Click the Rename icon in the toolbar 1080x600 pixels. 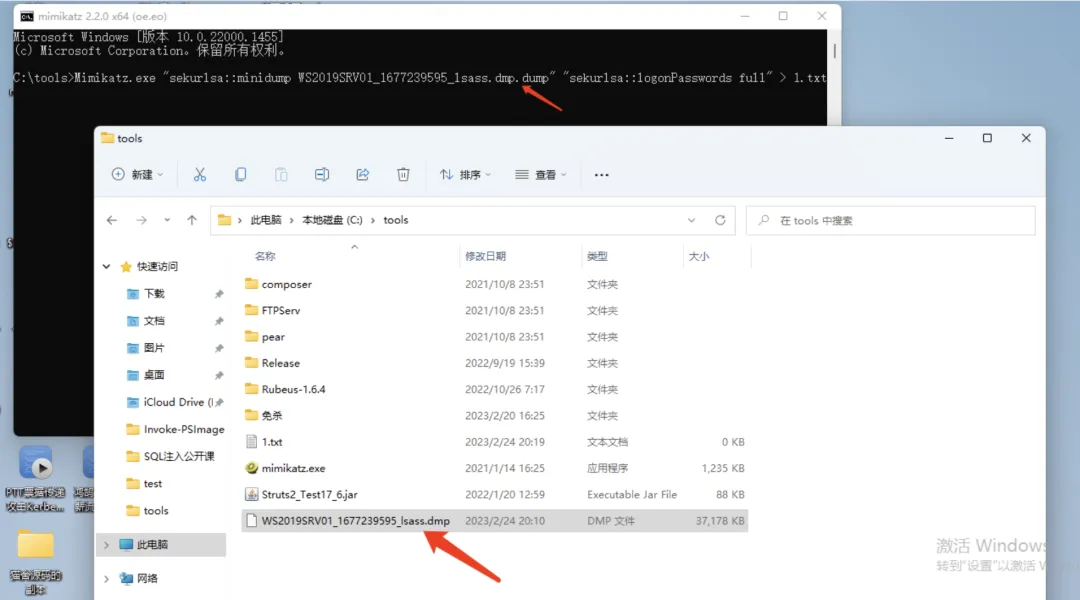click(x=321, y=174)
